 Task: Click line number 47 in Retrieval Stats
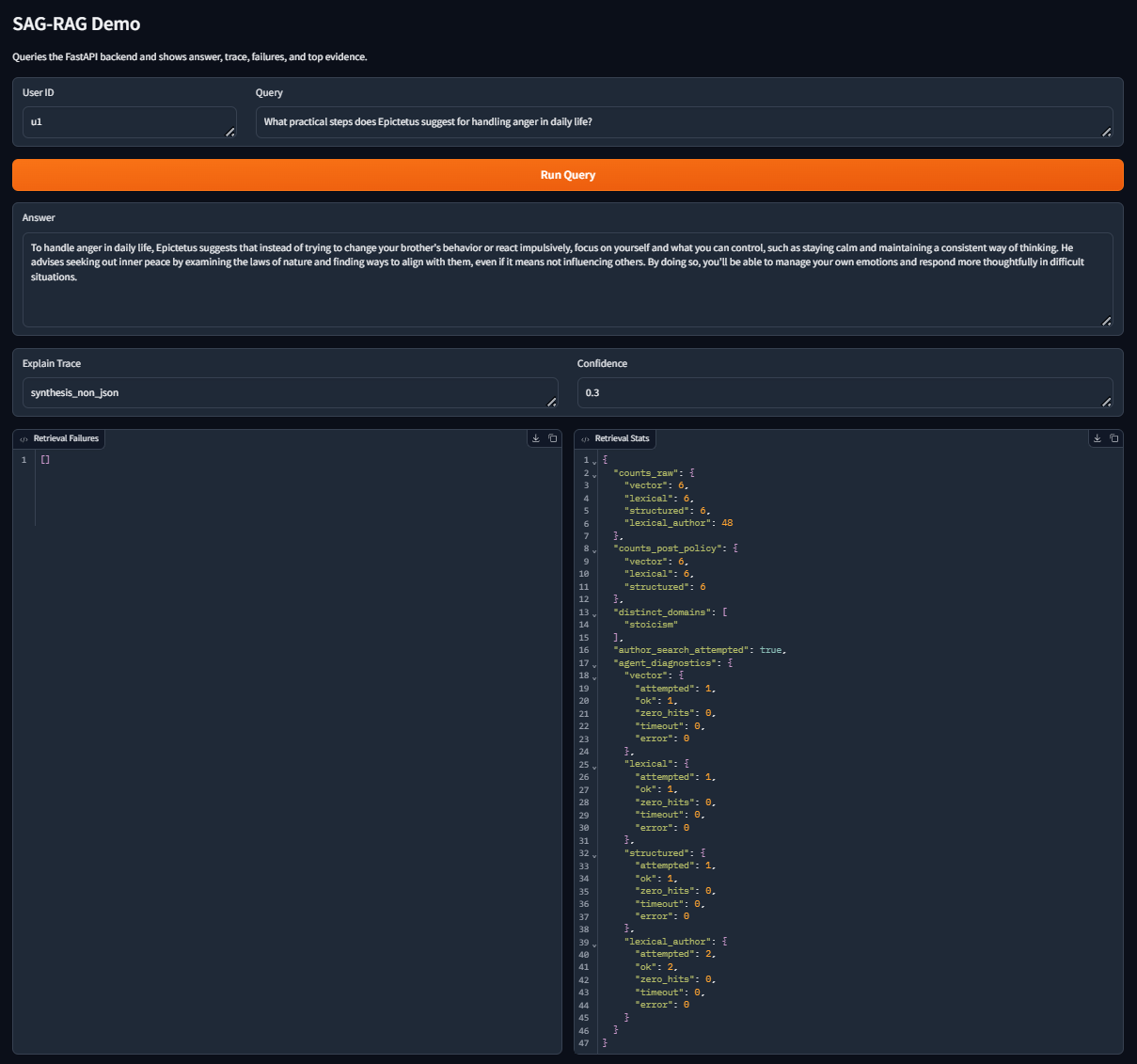tap(584, 1043)
